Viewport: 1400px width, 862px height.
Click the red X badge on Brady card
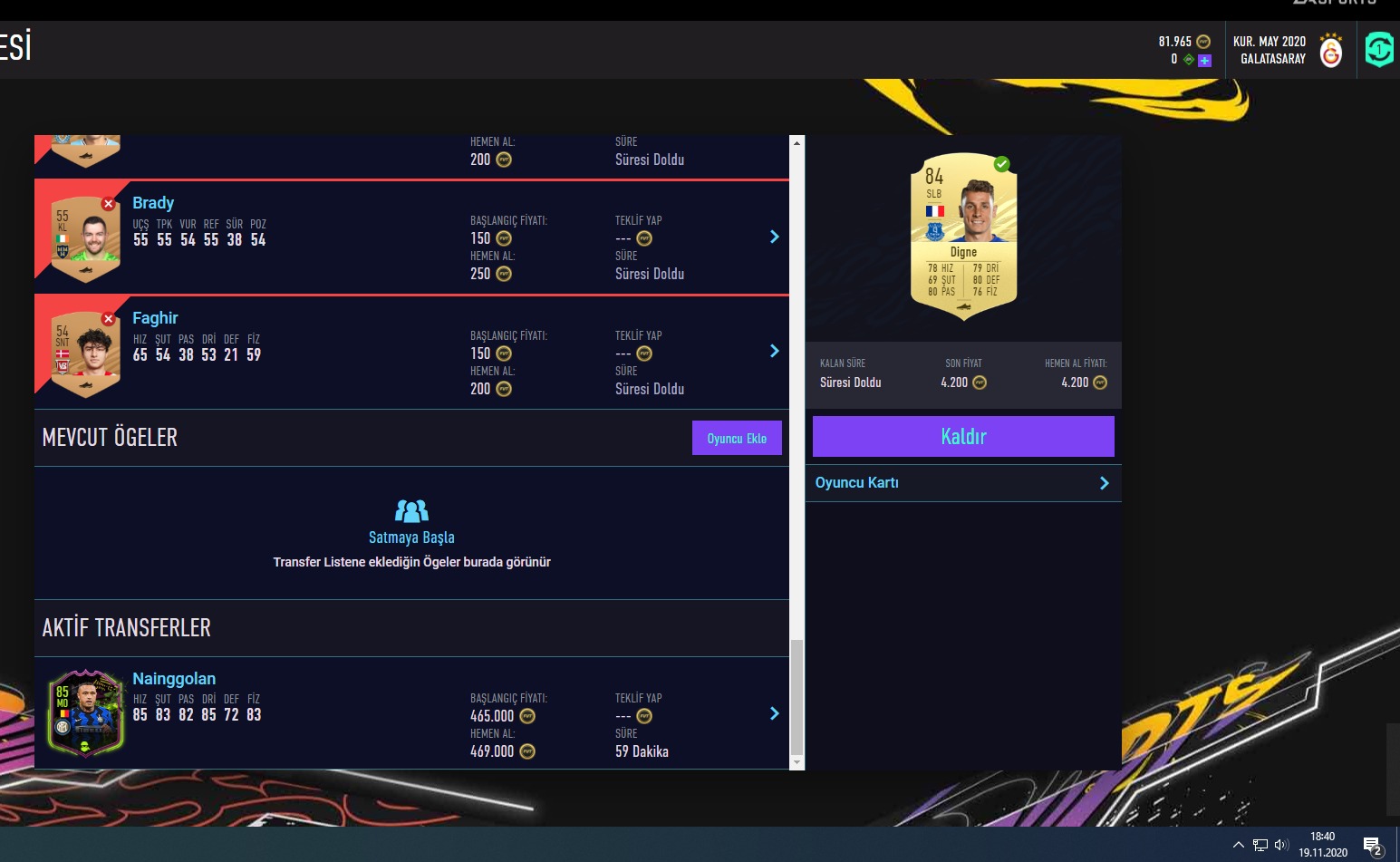pyautogui.click(x=108, y=204)
